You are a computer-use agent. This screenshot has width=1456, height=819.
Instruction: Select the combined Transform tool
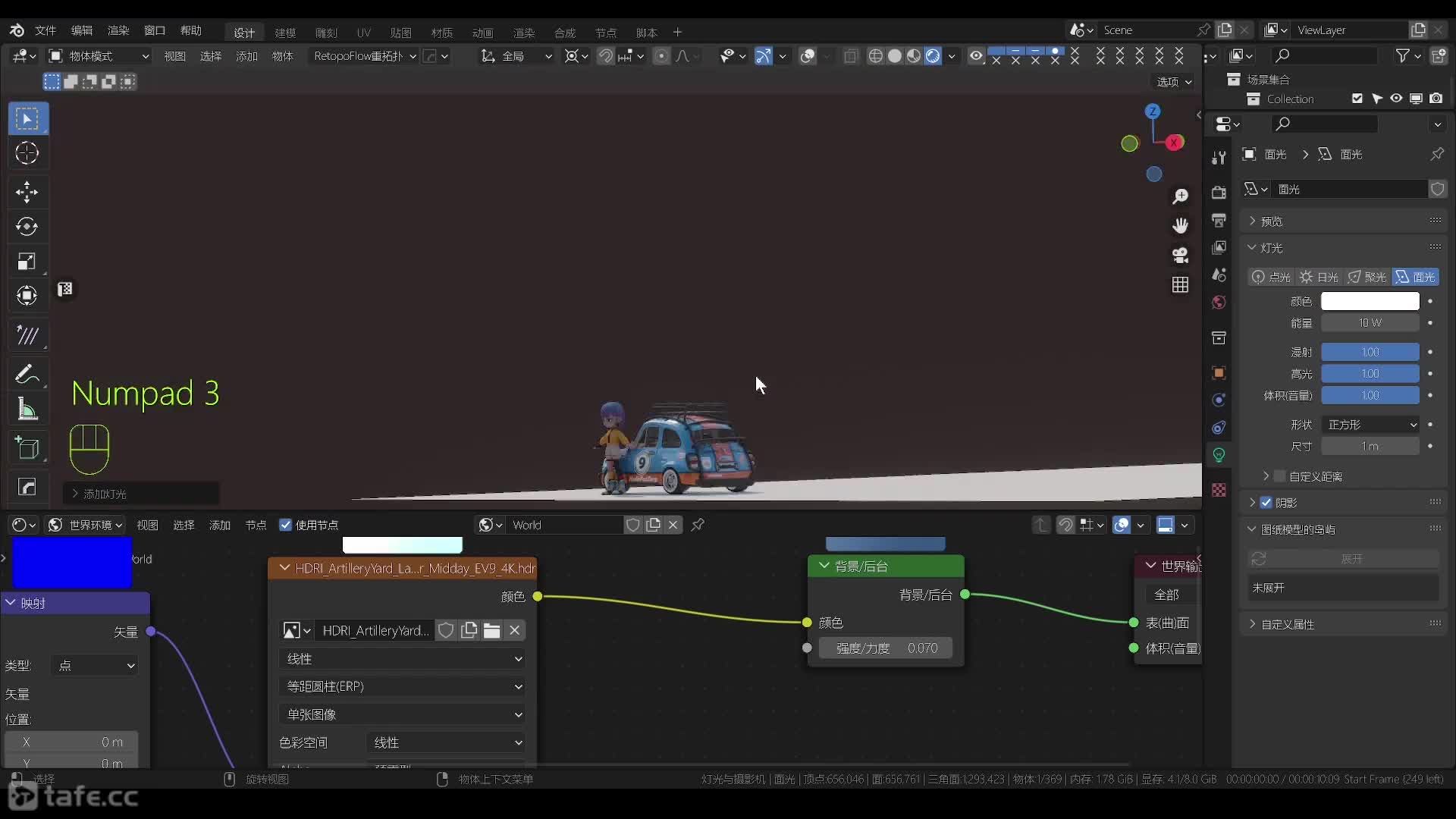[x=27, y=296]
